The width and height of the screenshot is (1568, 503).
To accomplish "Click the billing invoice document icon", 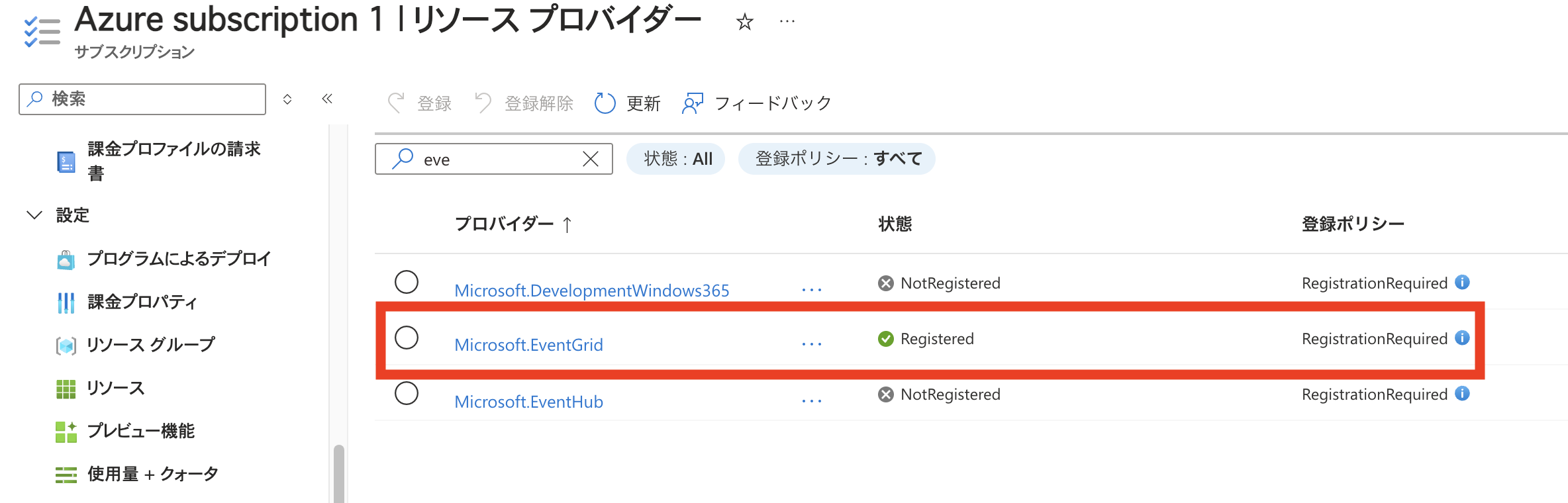I will coord(66,161).
